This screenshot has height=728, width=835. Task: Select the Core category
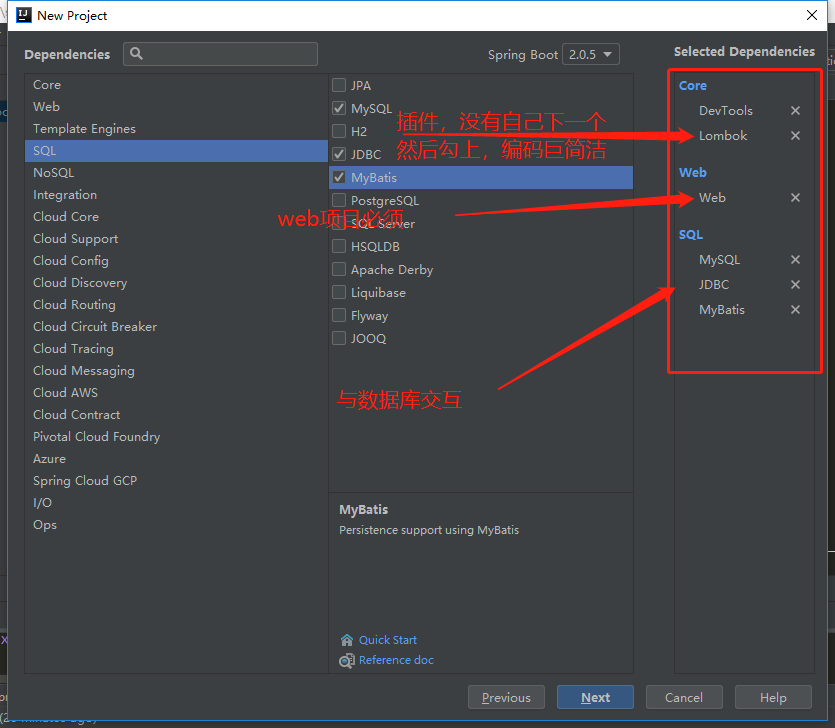pos(176,85)
